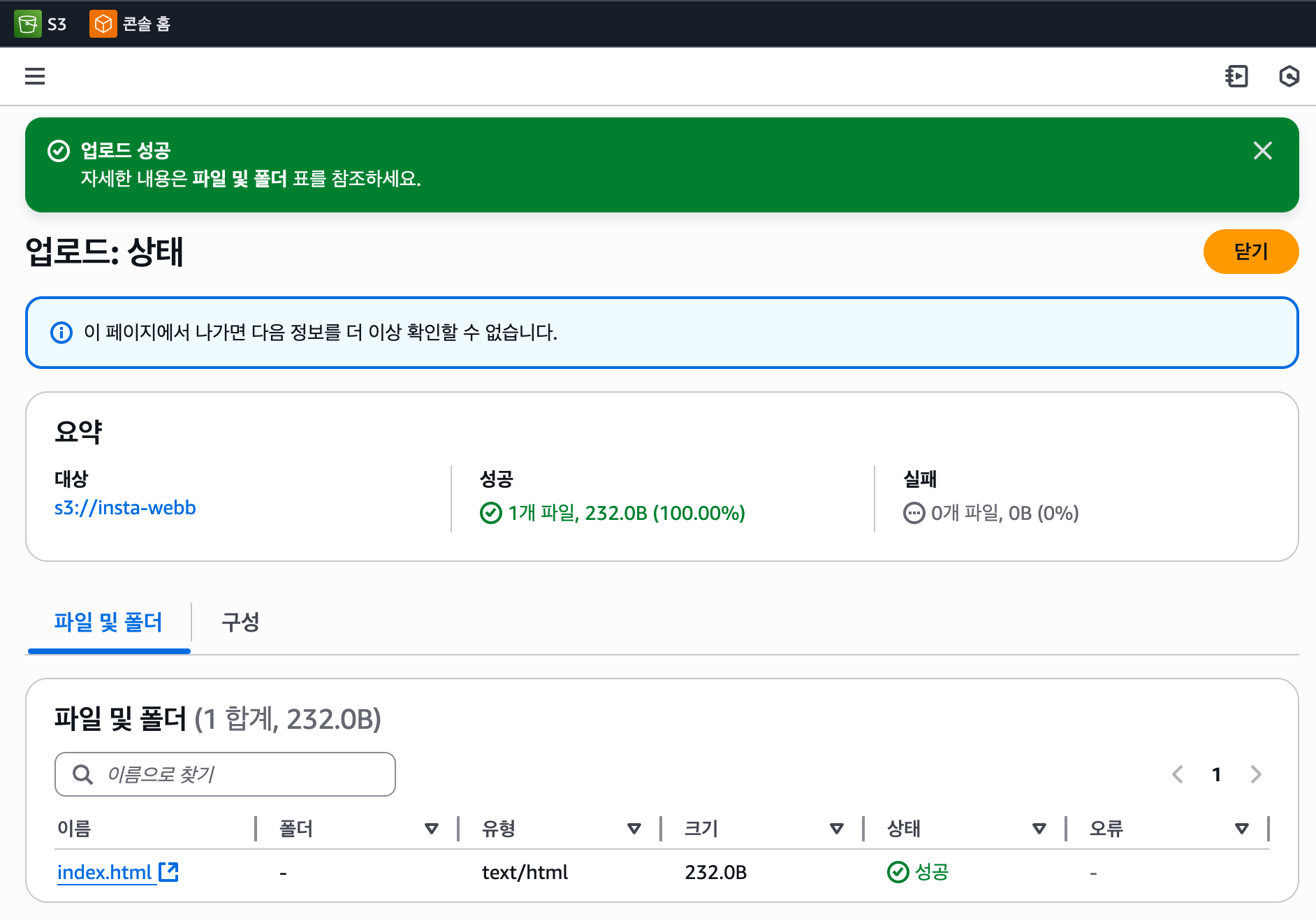The height and width of the screenshot is (921, 1316).
Task: Open the S3 service shortcut icon
Action: pyautogui.click(x=28, y=24)
